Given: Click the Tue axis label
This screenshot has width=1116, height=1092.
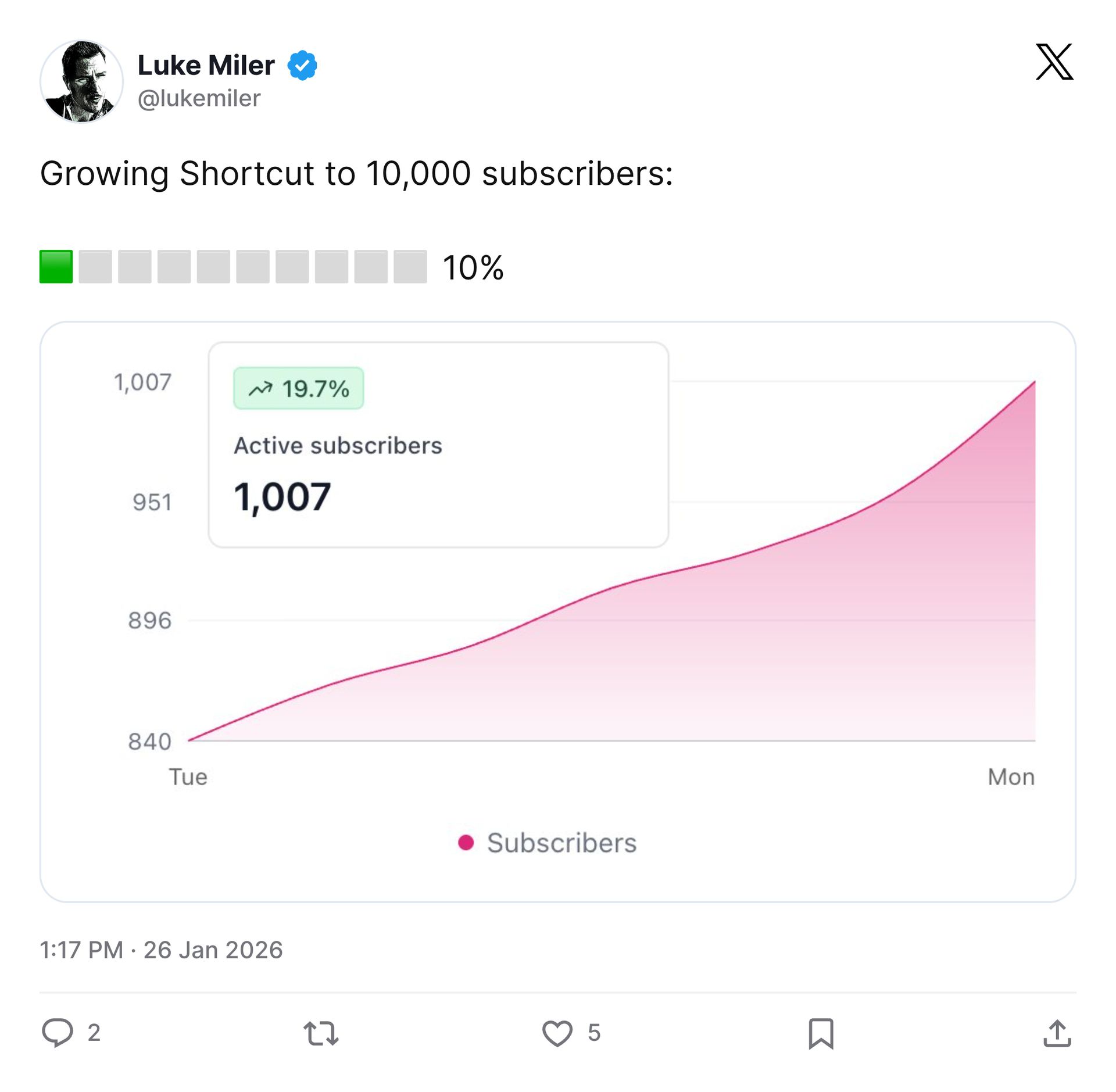Looking at the screenshot, I should pos(188,776).
